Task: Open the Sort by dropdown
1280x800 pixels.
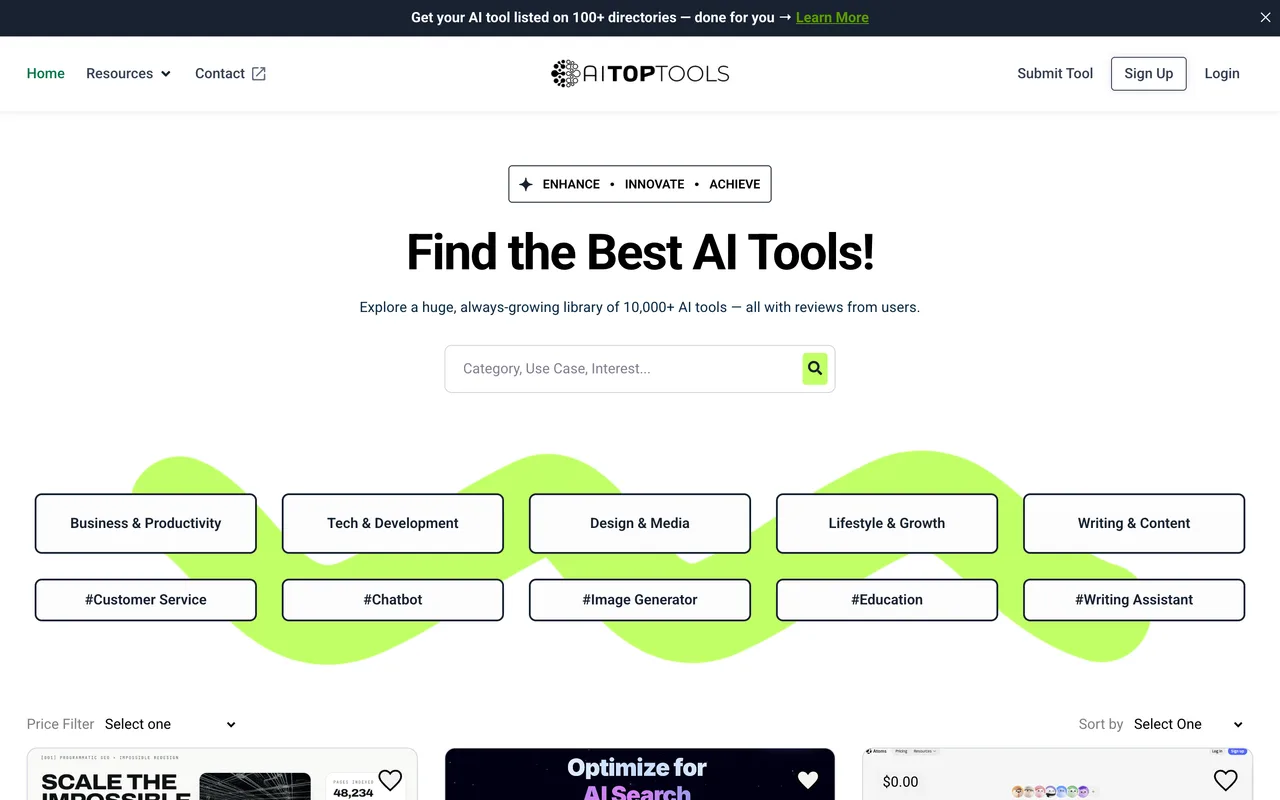Action: [x=1188, y=724]
